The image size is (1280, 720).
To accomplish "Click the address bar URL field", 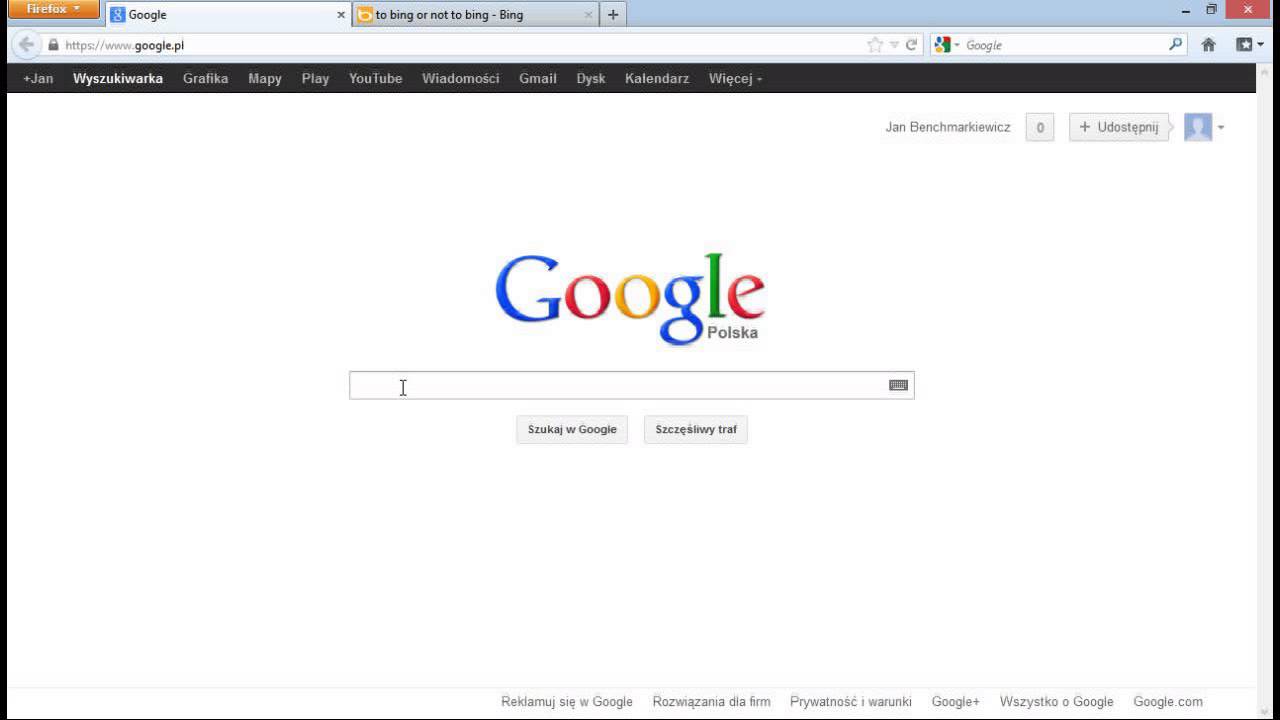I will (x=460, y=45).
